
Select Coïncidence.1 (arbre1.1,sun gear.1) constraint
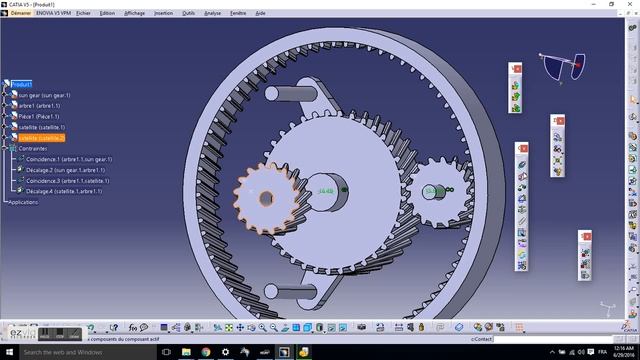tap(69, 159)
